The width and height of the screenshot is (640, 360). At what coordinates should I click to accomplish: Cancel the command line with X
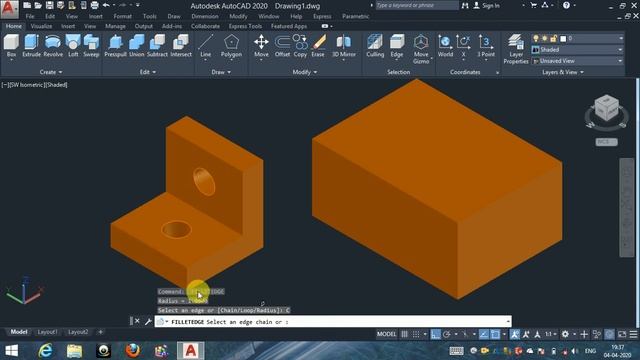pyautogui.click(x=137, y=321)
